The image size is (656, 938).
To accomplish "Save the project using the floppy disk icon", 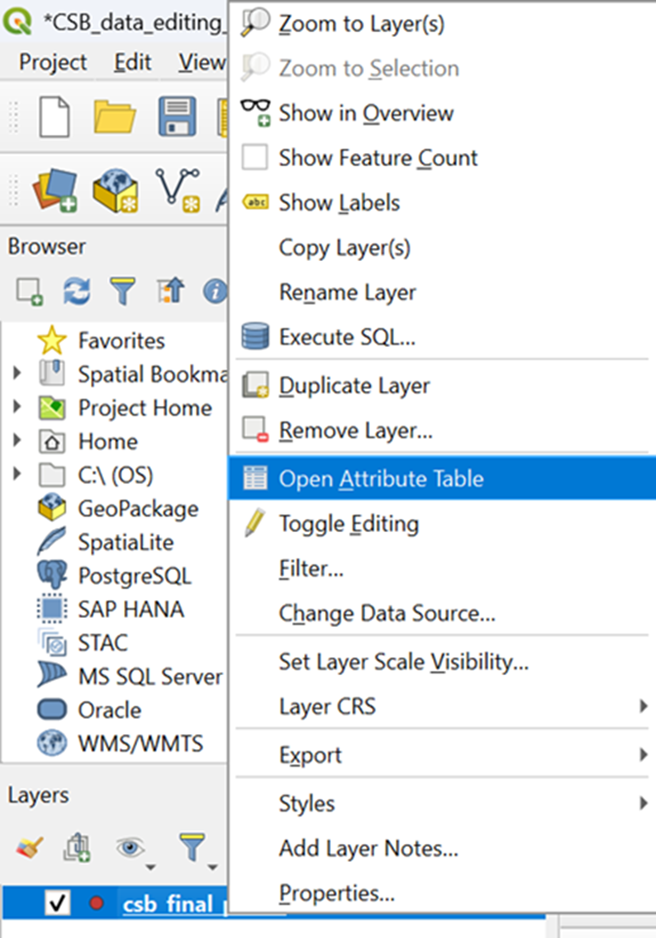I will pos(177,117).
